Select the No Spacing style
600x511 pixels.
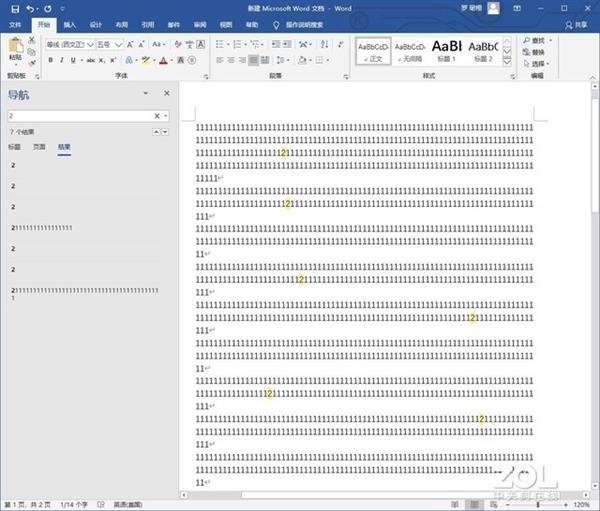pyautogui.click(x=410, y=51)
